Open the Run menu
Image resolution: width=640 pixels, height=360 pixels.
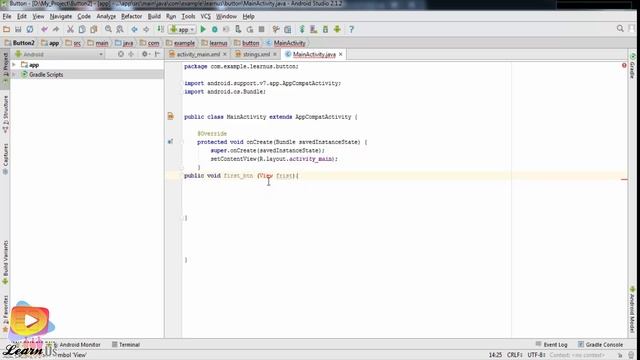tap(171, 17)
